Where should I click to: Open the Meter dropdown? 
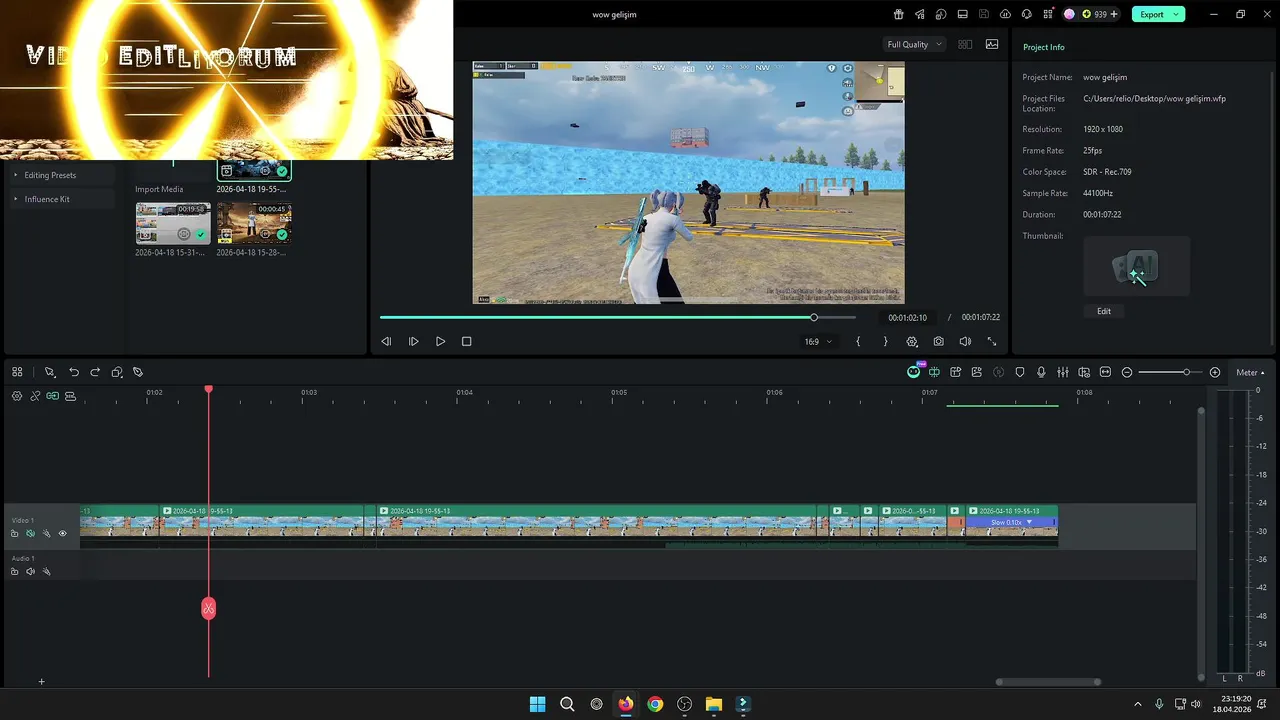click(1250, 372)
